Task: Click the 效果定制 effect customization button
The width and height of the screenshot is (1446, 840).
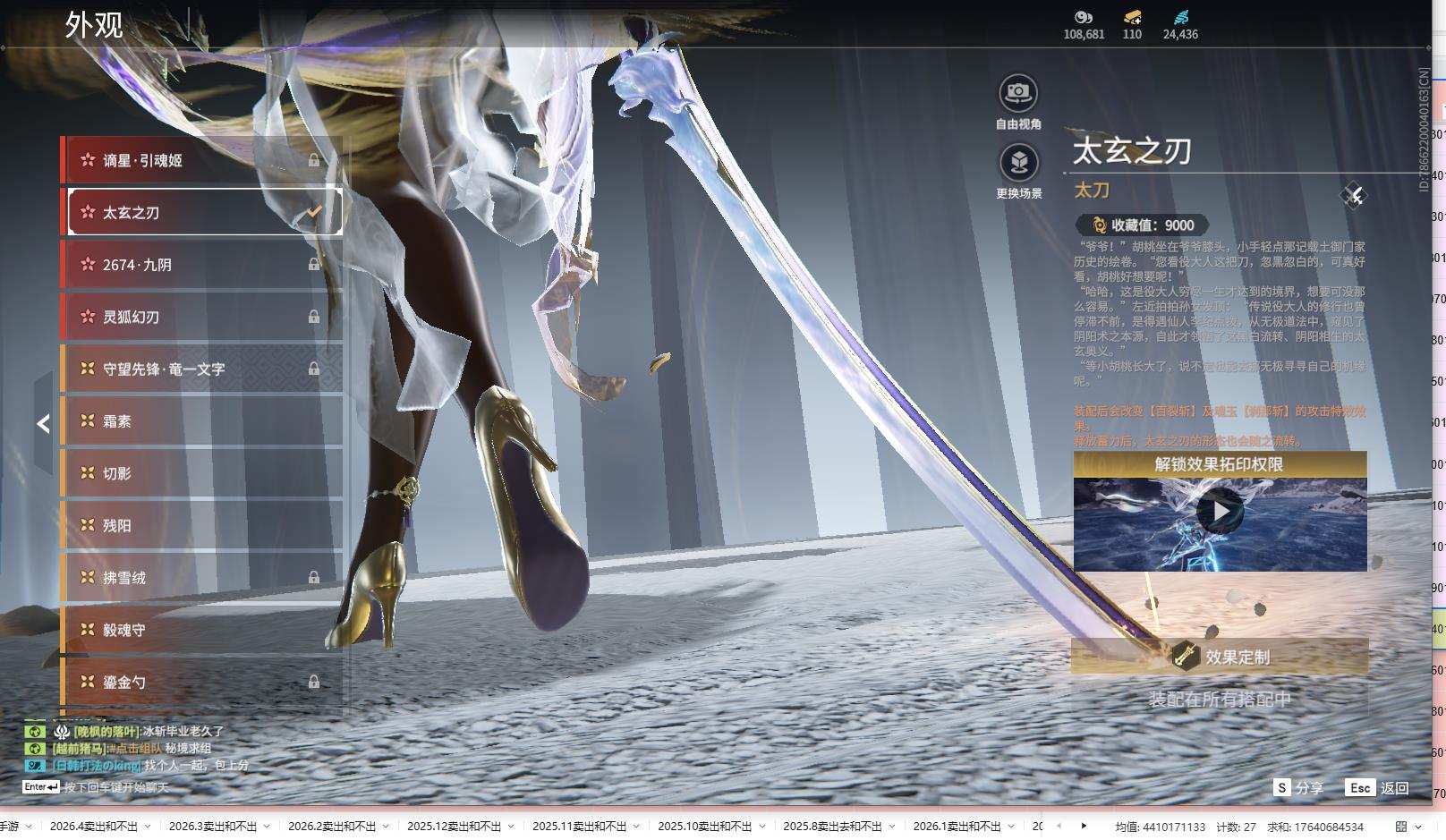Action: tap(1220, 658)
